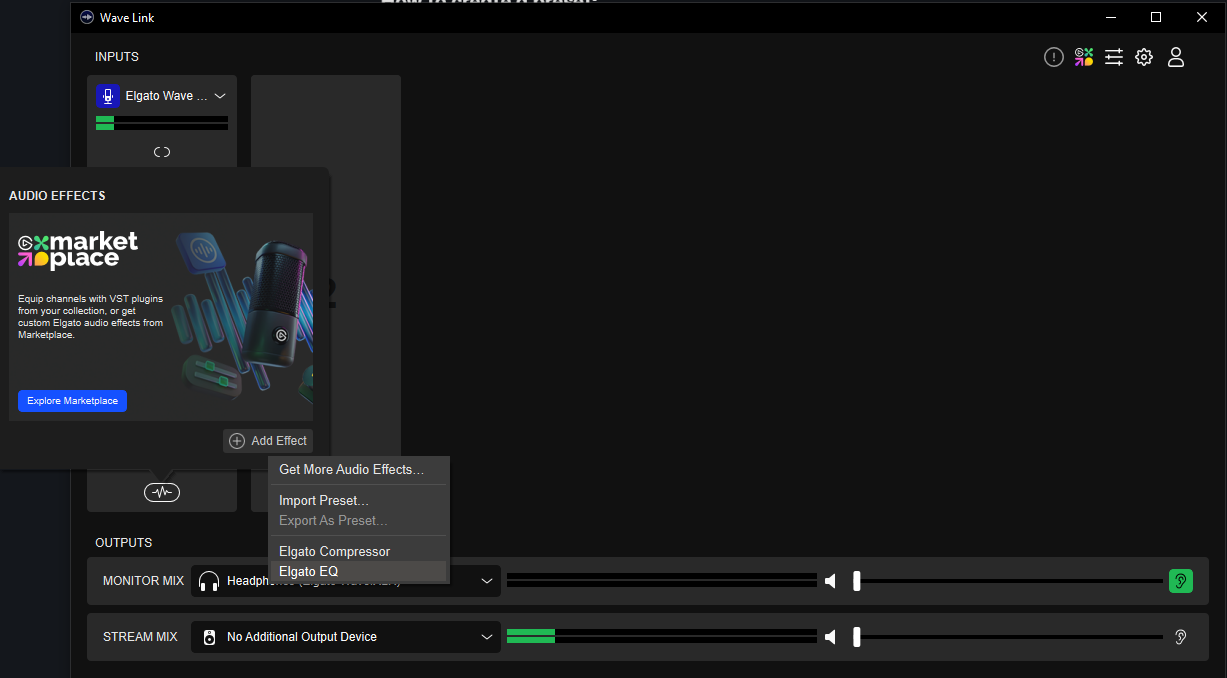1227x678 pixels.
Task: Click the Add Effect button
Action: tap(268, 441)
